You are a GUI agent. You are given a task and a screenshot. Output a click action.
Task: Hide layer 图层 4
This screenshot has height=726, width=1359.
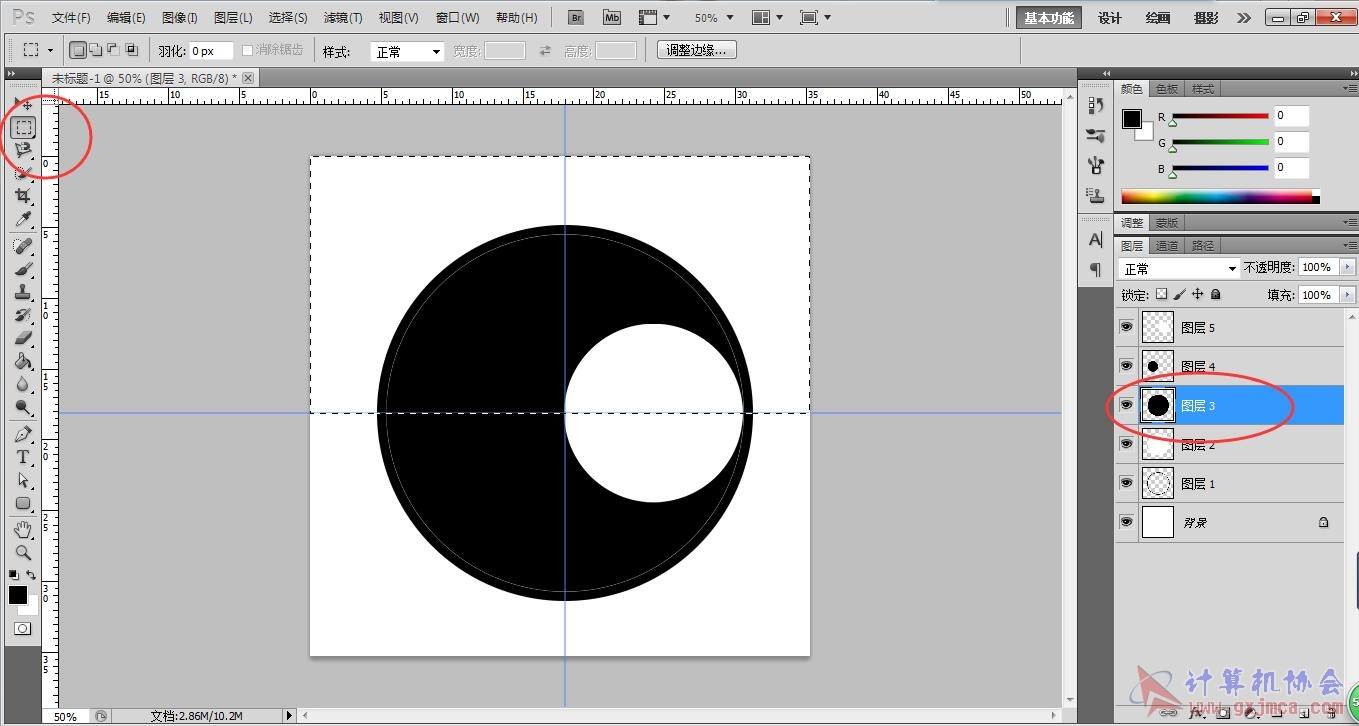(x=1127, y=366)
